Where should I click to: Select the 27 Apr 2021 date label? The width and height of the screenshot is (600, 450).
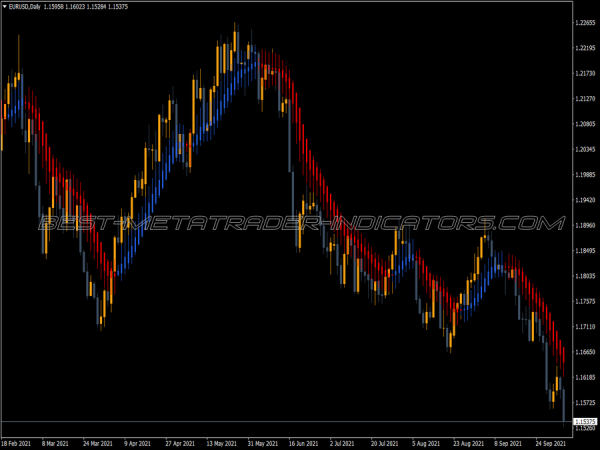[x=182, y=442]
